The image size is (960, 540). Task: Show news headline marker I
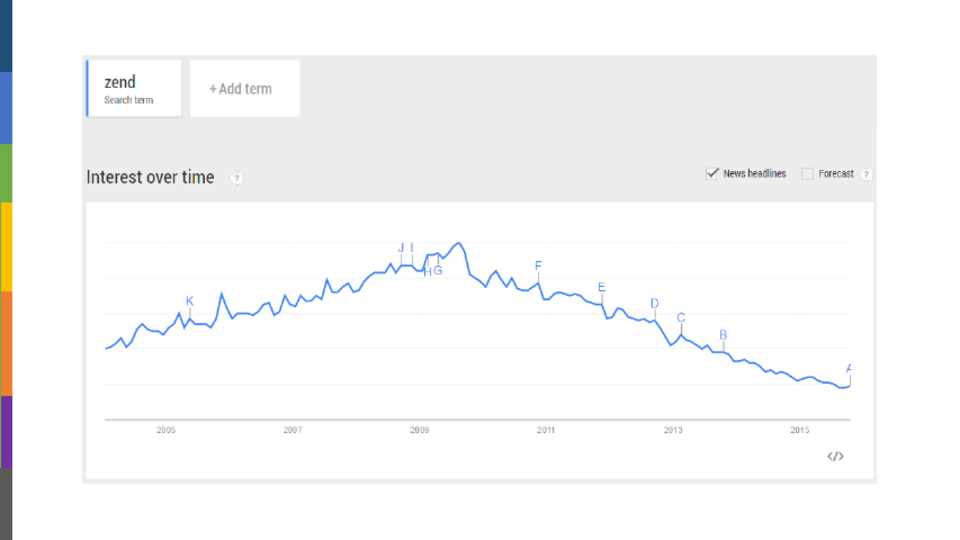tap(412, 248)
